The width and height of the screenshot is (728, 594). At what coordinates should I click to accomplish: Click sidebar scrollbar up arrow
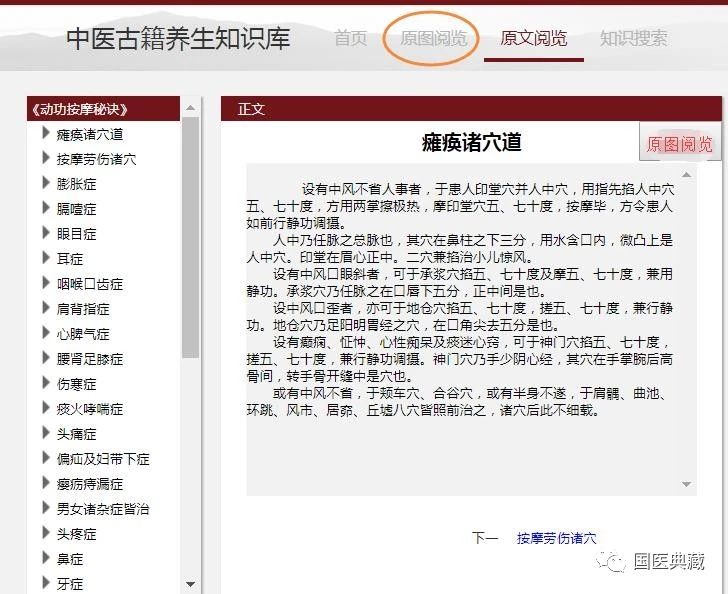[190, 108]
